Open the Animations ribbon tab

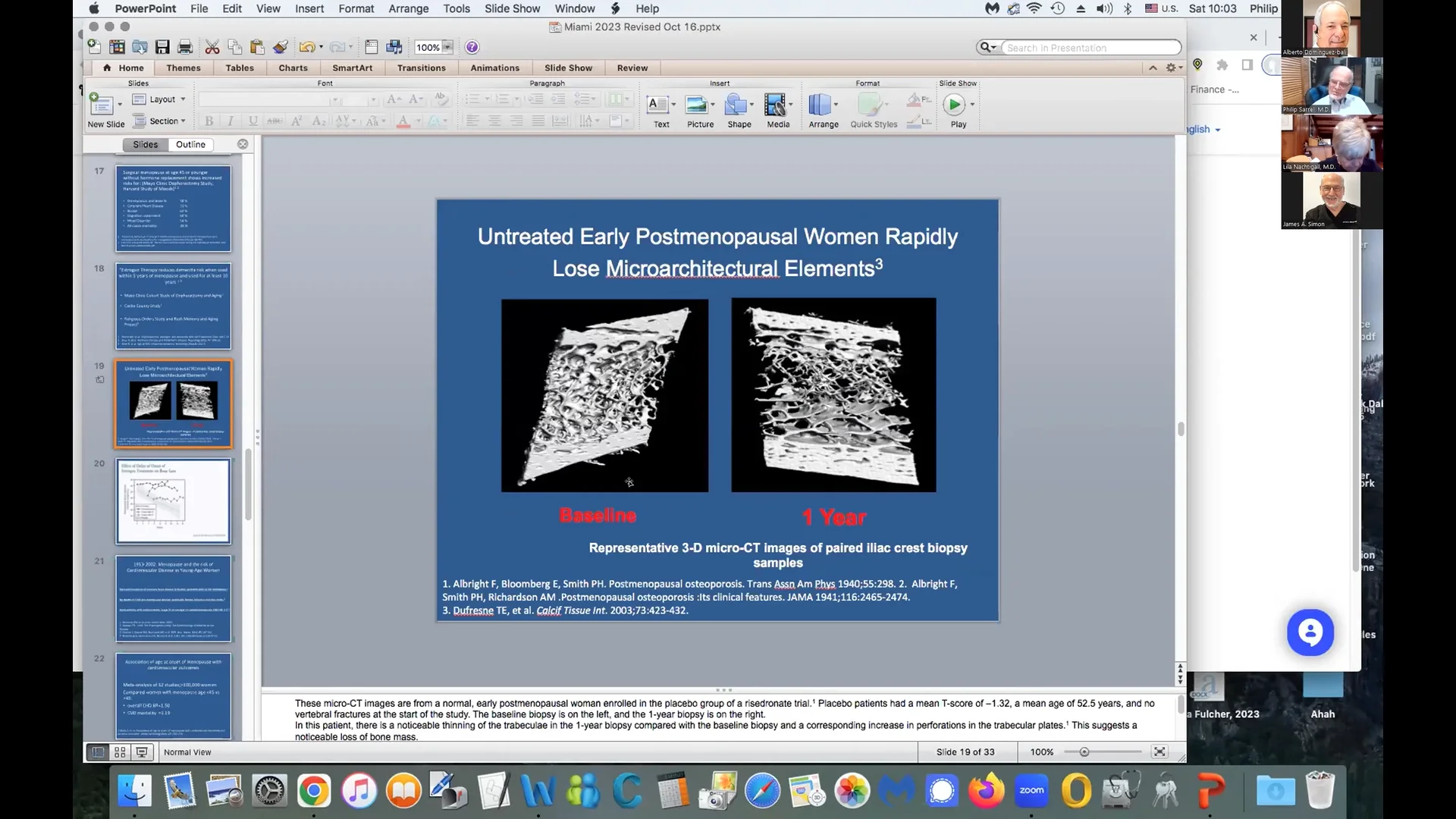click(x=494, y=67)
